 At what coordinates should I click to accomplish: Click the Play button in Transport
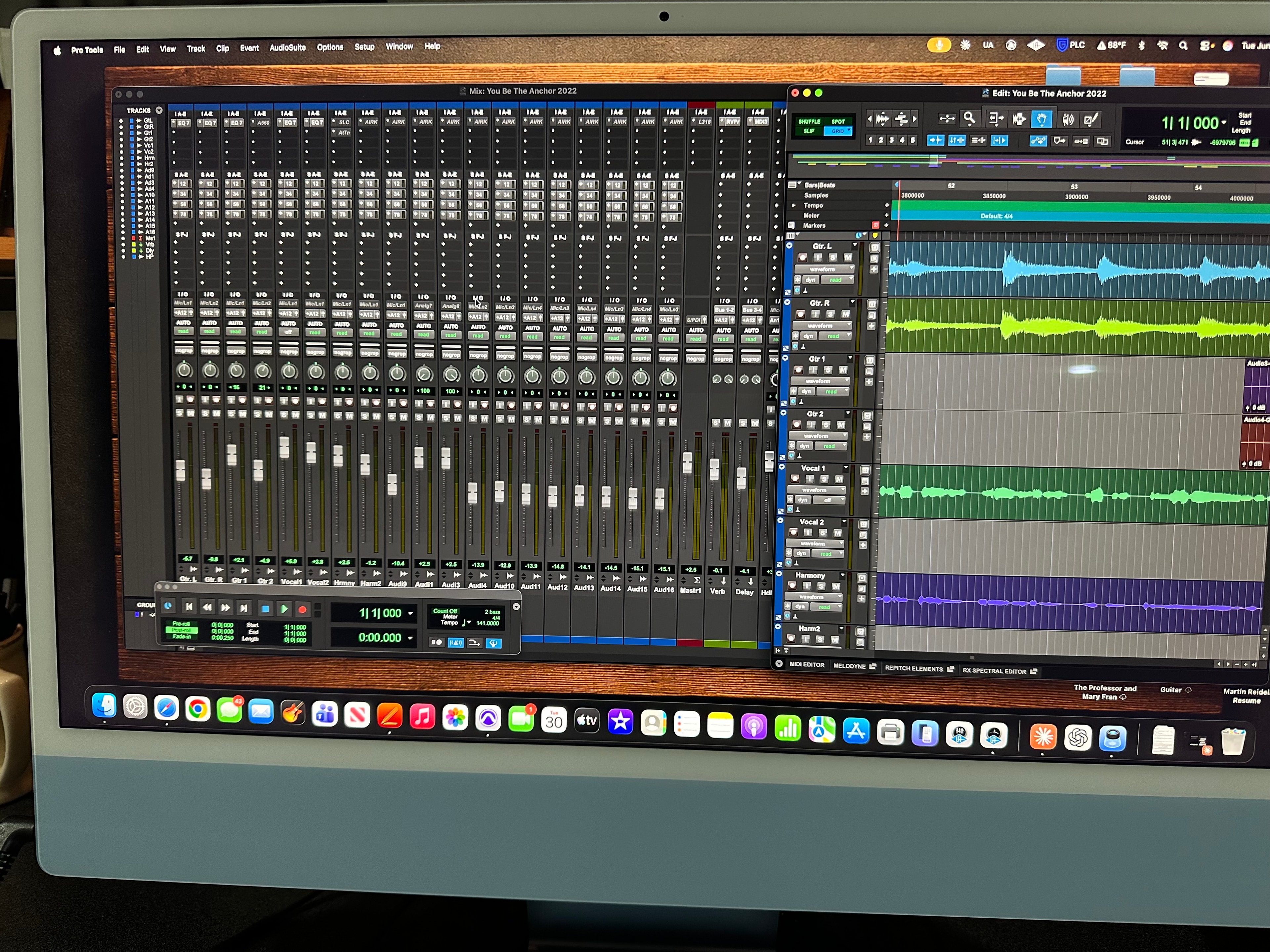click(285, 608)
